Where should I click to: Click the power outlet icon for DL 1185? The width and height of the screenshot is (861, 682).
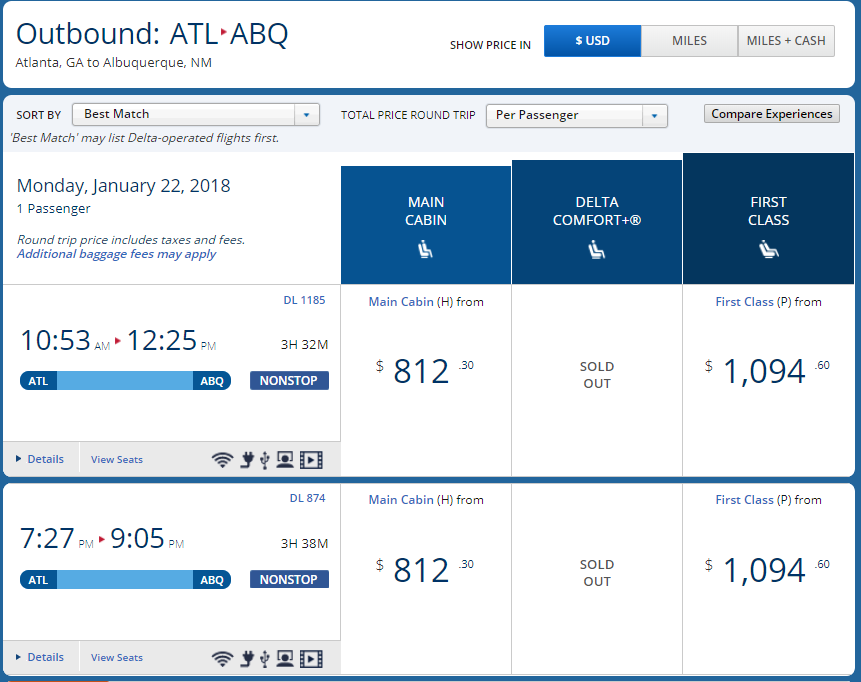[x=246, y=460]
